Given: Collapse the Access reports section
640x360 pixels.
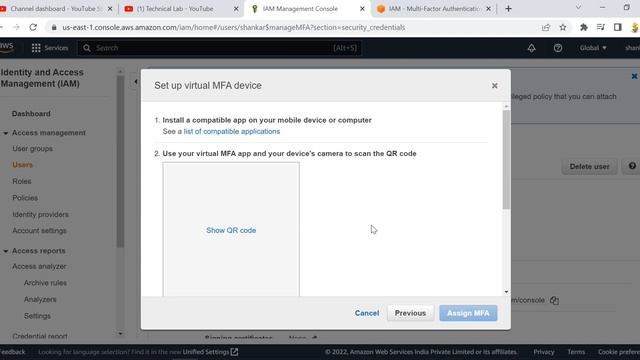Looking at the screenshot, I should tap(6, 251).
